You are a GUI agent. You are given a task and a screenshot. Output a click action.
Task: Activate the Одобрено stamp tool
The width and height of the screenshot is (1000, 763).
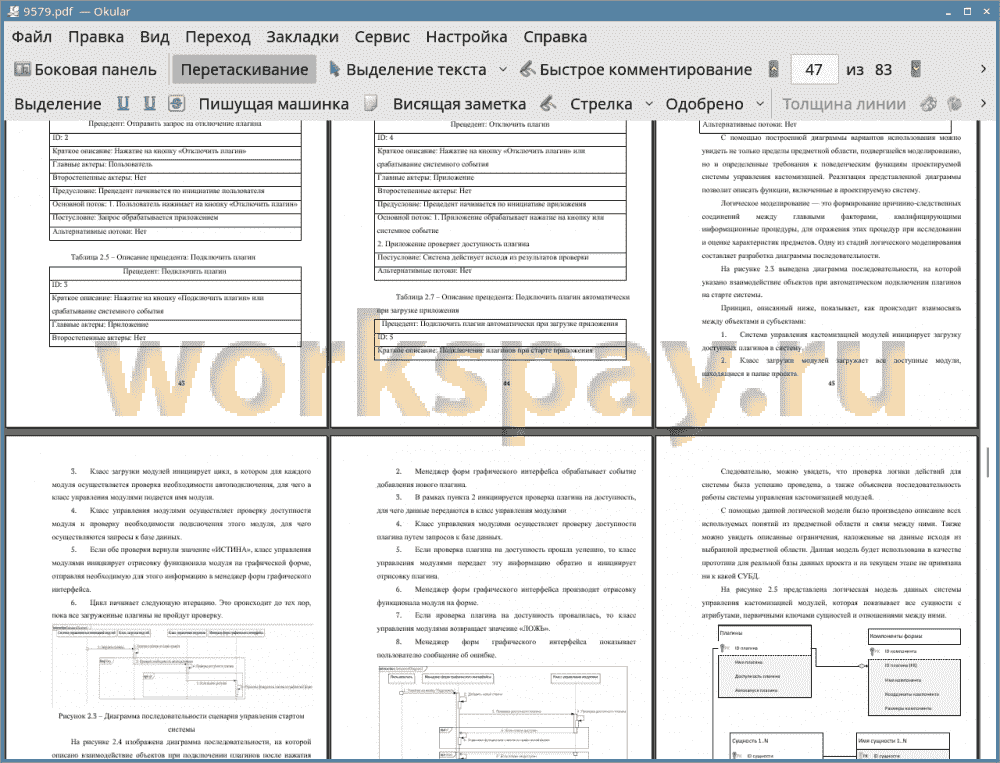click(x=704, y=104)
